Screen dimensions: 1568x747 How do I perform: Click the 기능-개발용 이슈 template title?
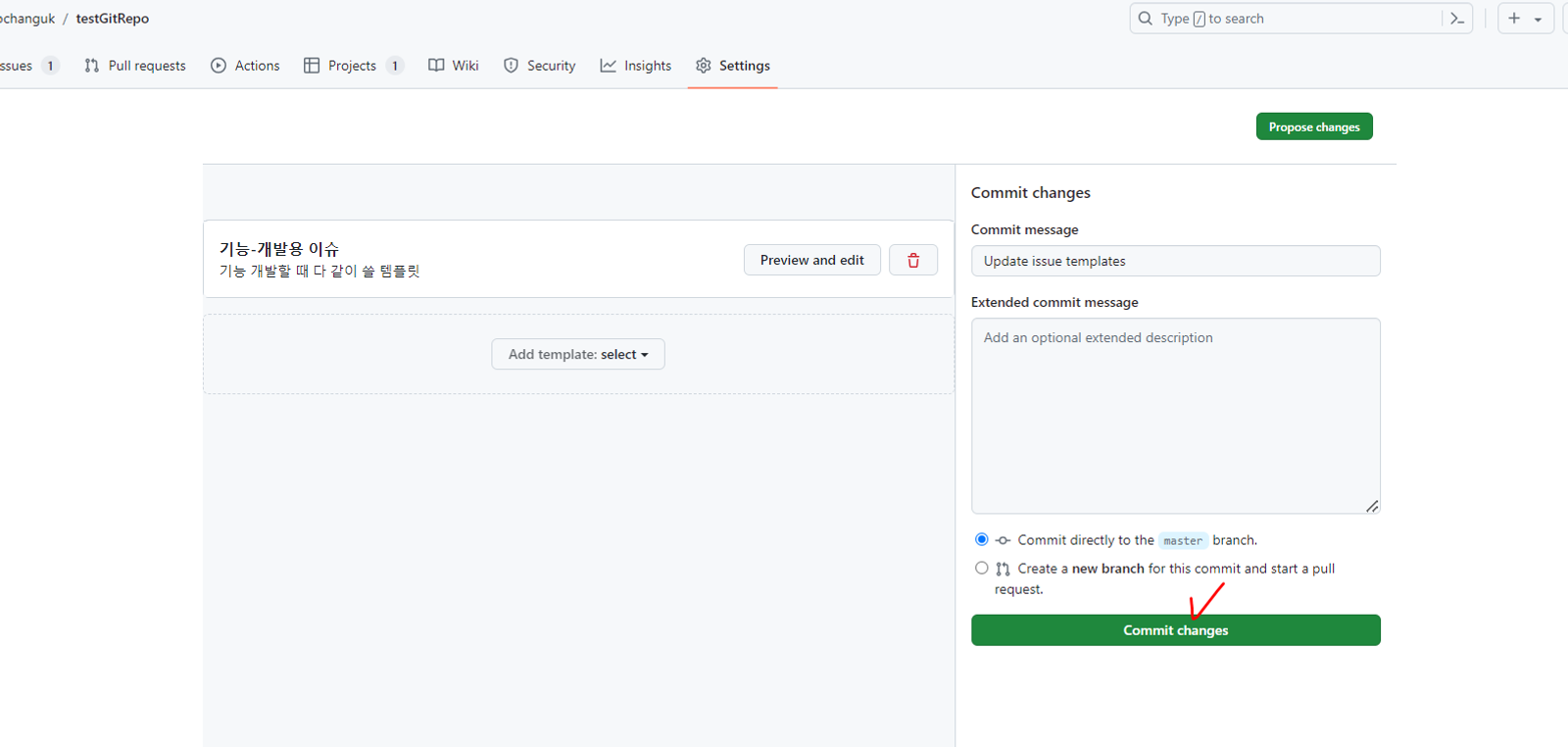279,249
